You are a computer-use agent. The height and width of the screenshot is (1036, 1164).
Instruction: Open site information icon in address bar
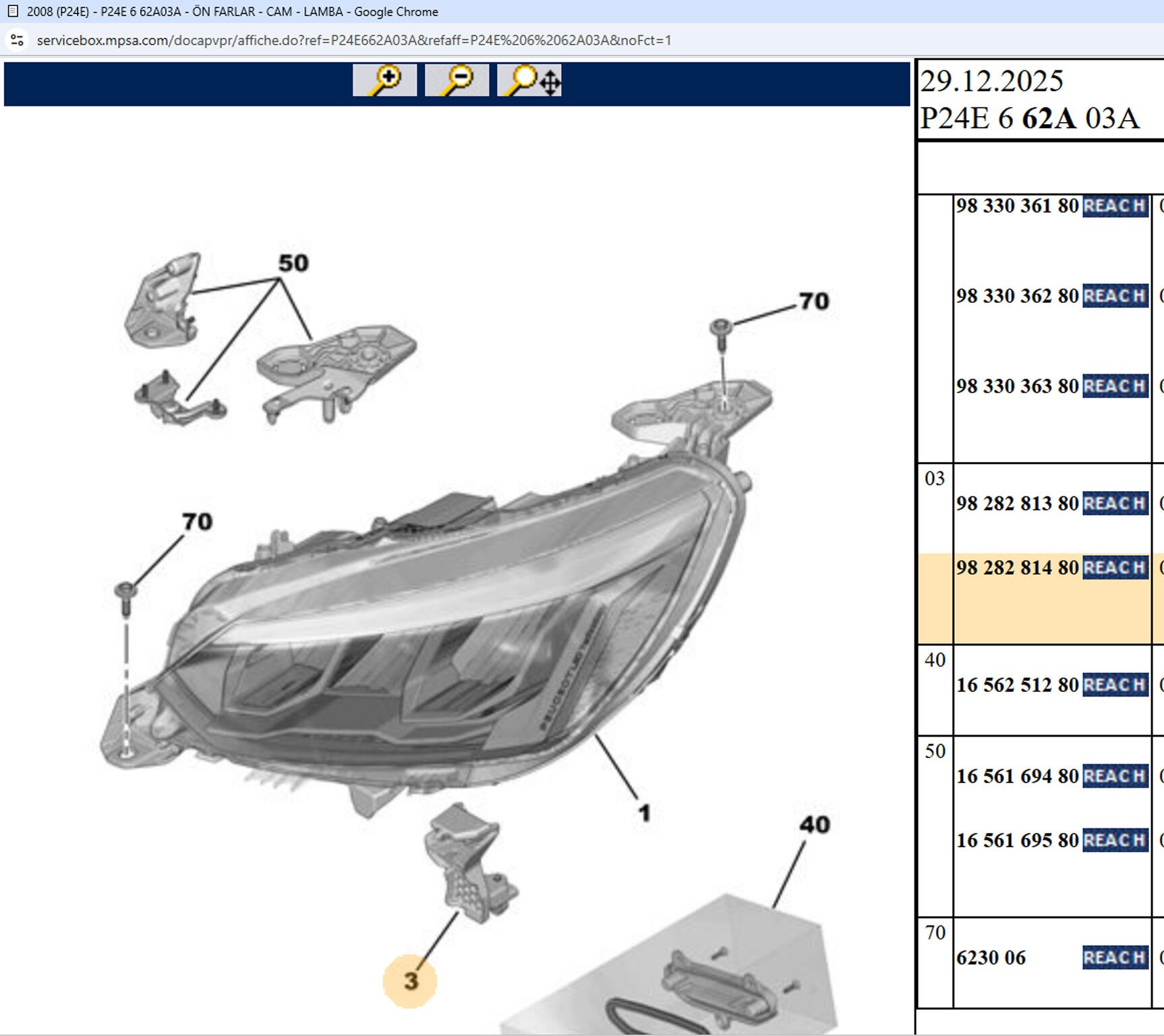(18, 40)
